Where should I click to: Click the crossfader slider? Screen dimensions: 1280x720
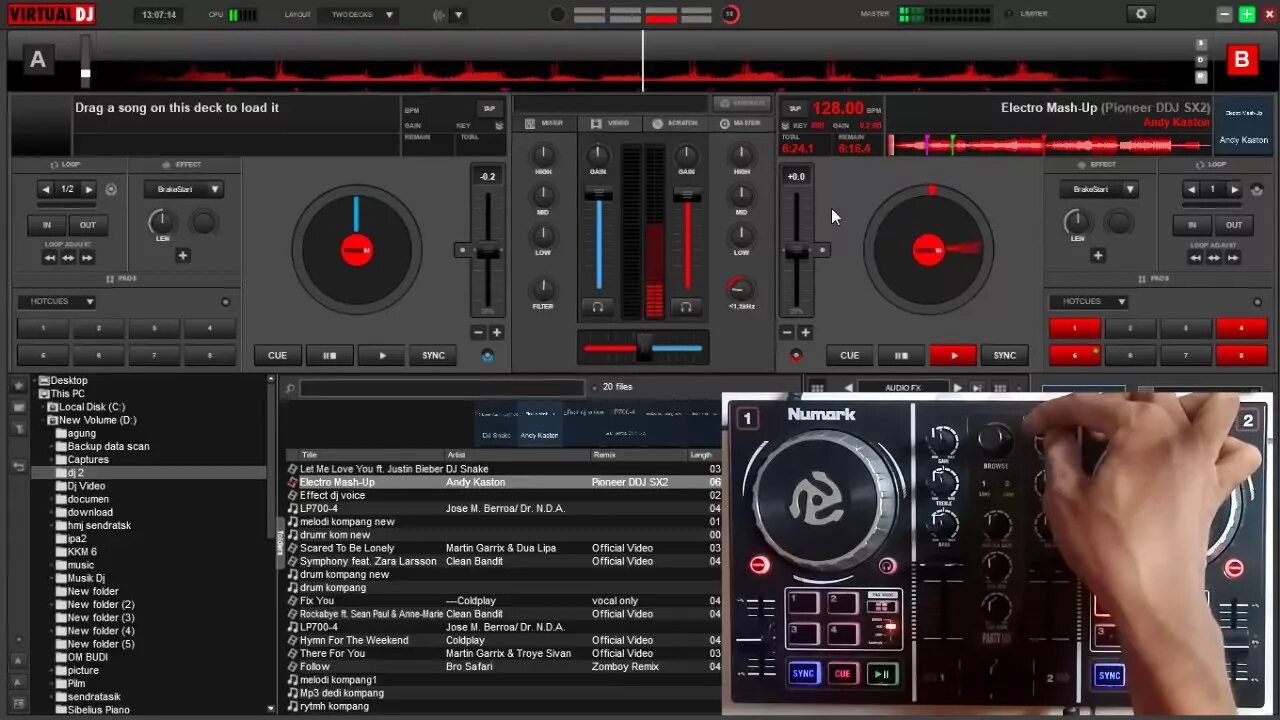[x=644, y=348]
